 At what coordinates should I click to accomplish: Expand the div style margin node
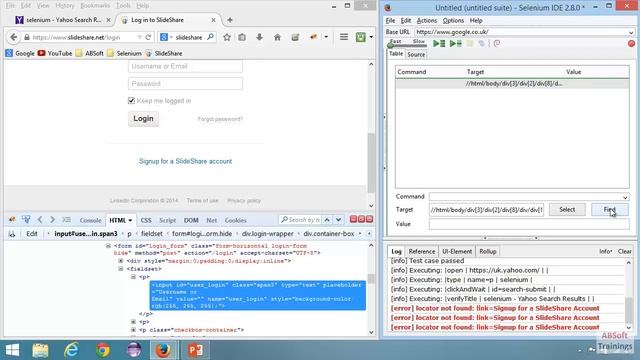[121, 260]
